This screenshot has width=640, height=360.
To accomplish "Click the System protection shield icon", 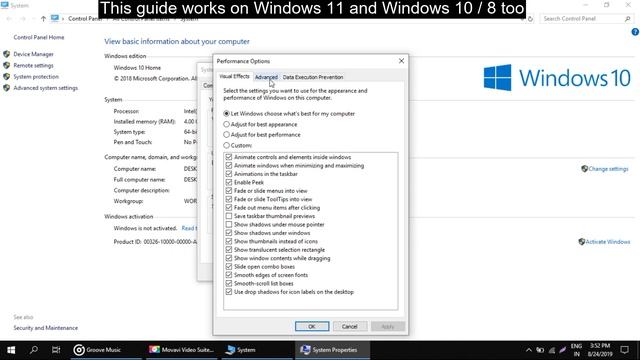I will pyautogui.click(x=7, y=76).
